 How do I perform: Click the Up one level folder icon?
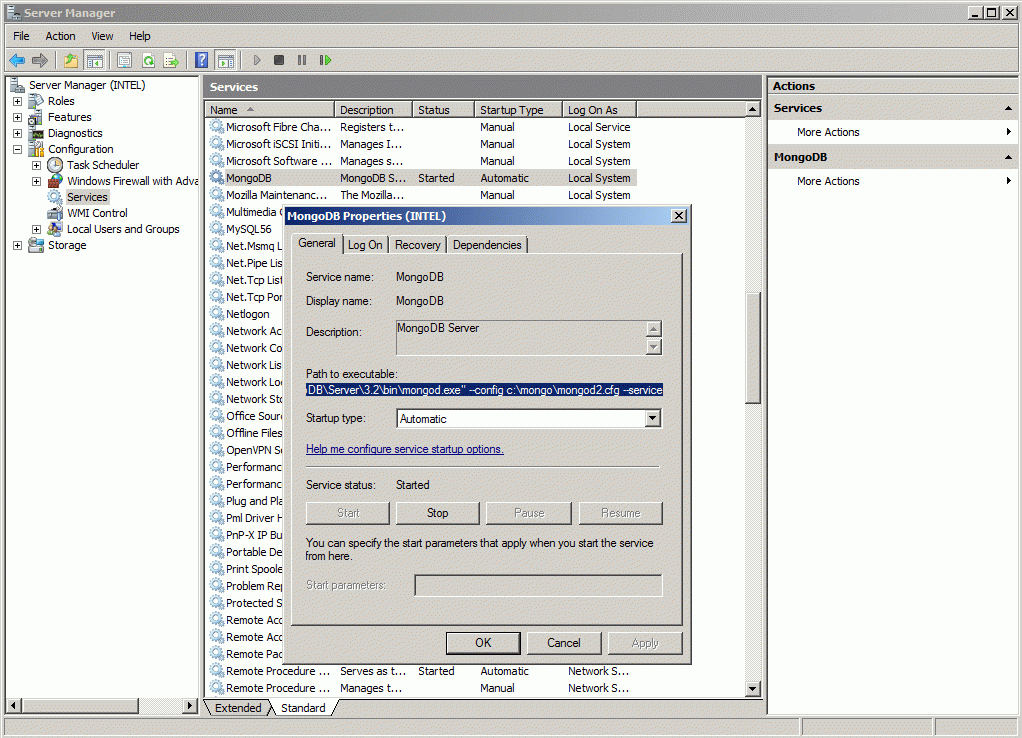[70, 61]
